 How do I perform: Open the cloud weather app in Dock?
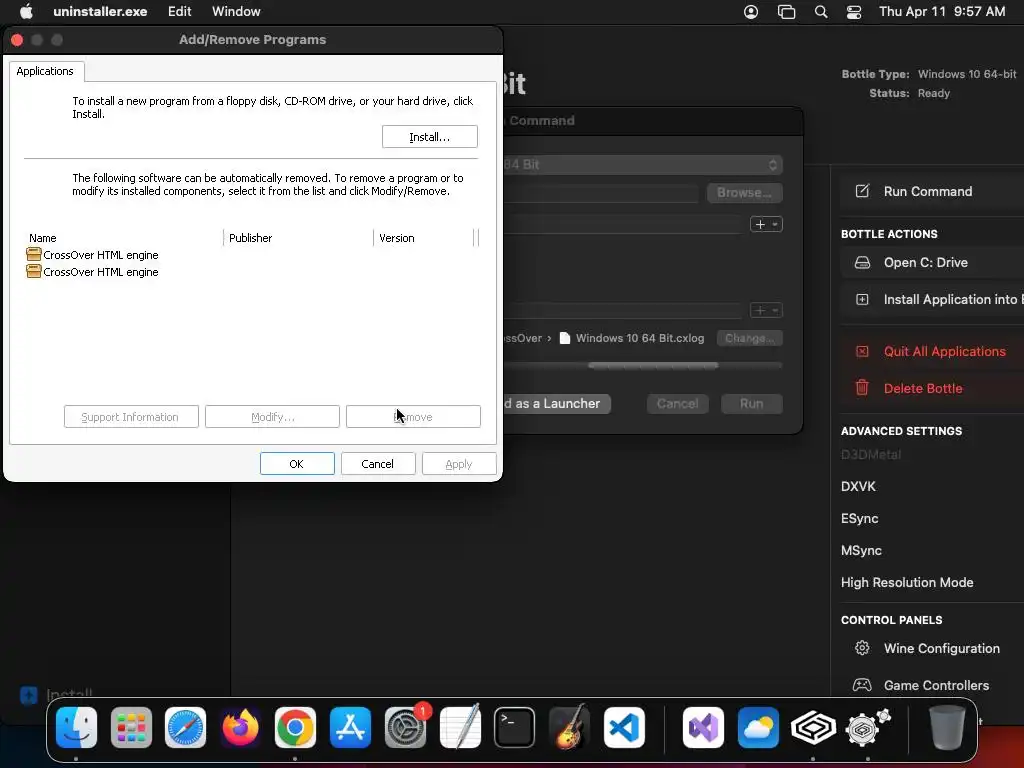pos(758,728)
